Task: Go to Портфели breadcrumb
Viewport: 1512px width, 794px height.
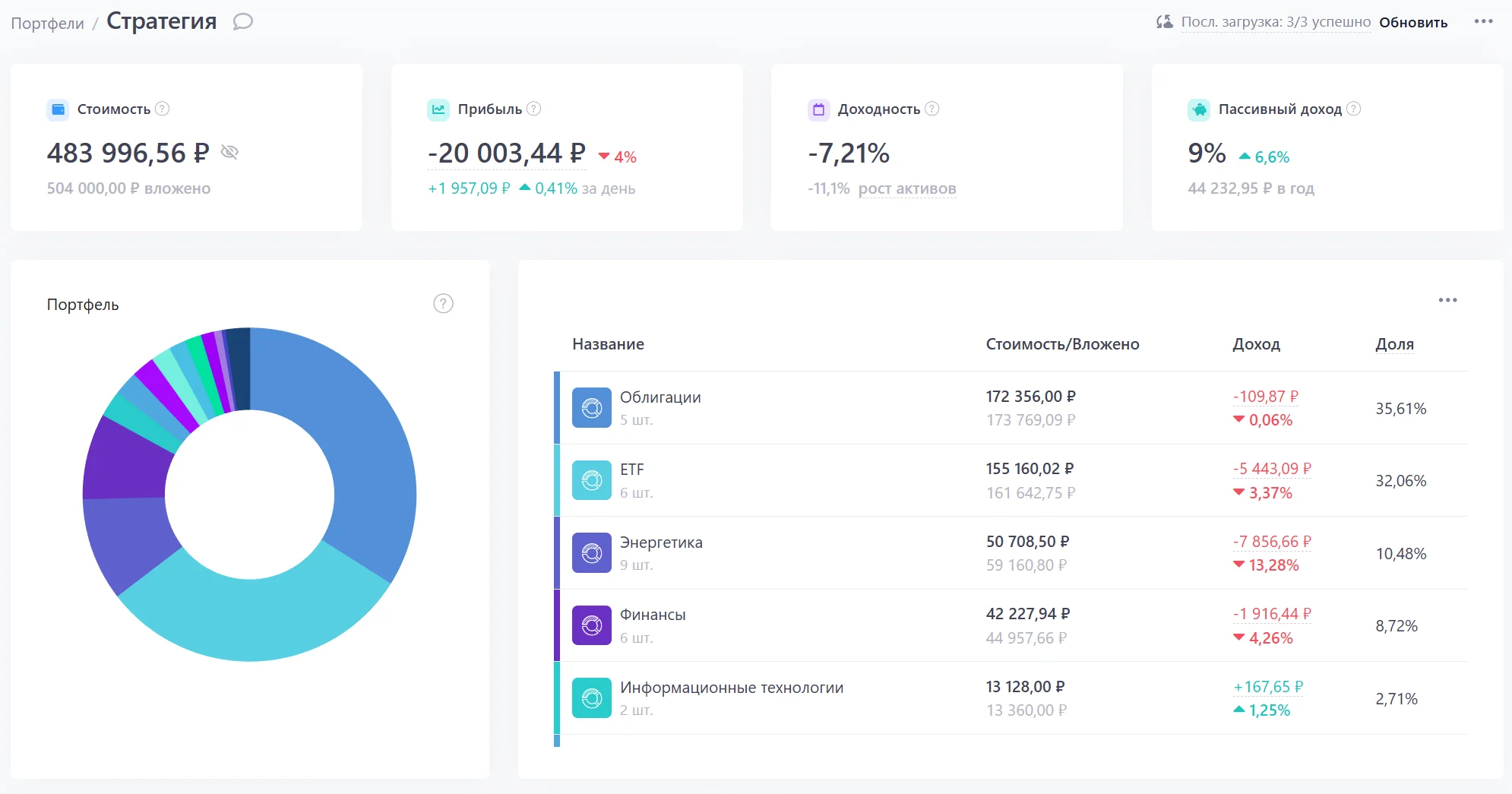Action: coord(47,23)
